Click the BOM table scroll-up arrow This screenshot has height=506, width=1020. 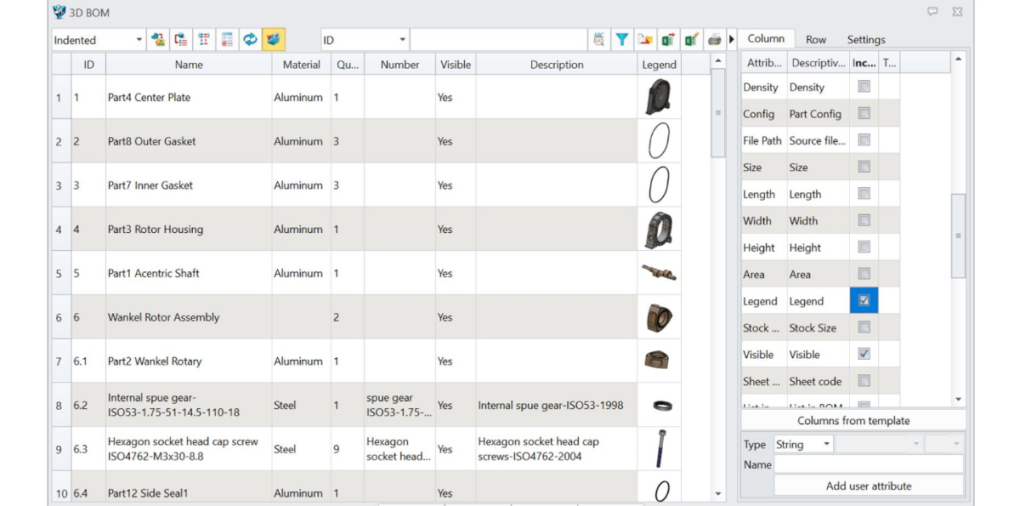click(x=718, y=61)
